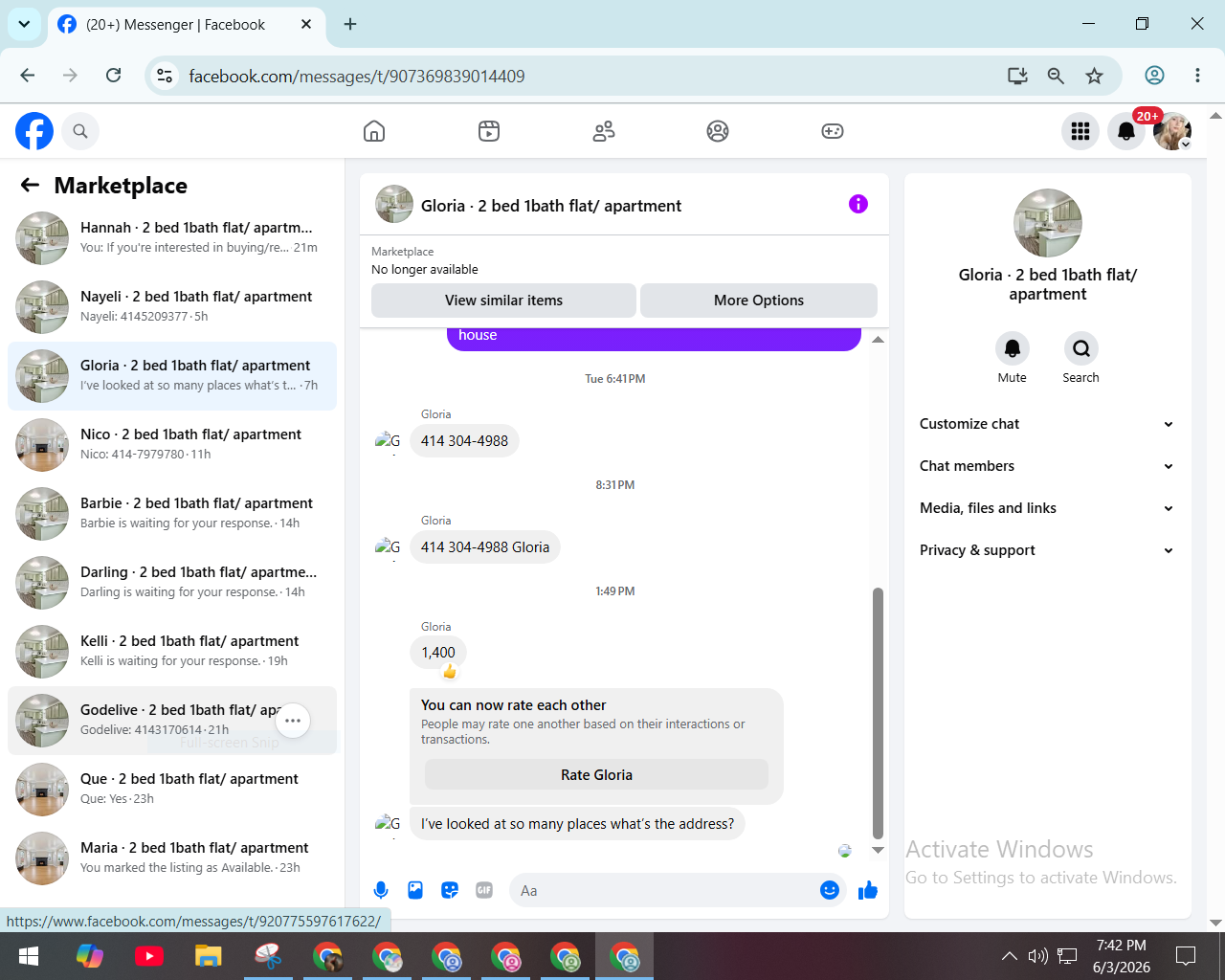Open the Hannah conversation
Viewport: 1225px width, 980px height.
click(172, 238)
